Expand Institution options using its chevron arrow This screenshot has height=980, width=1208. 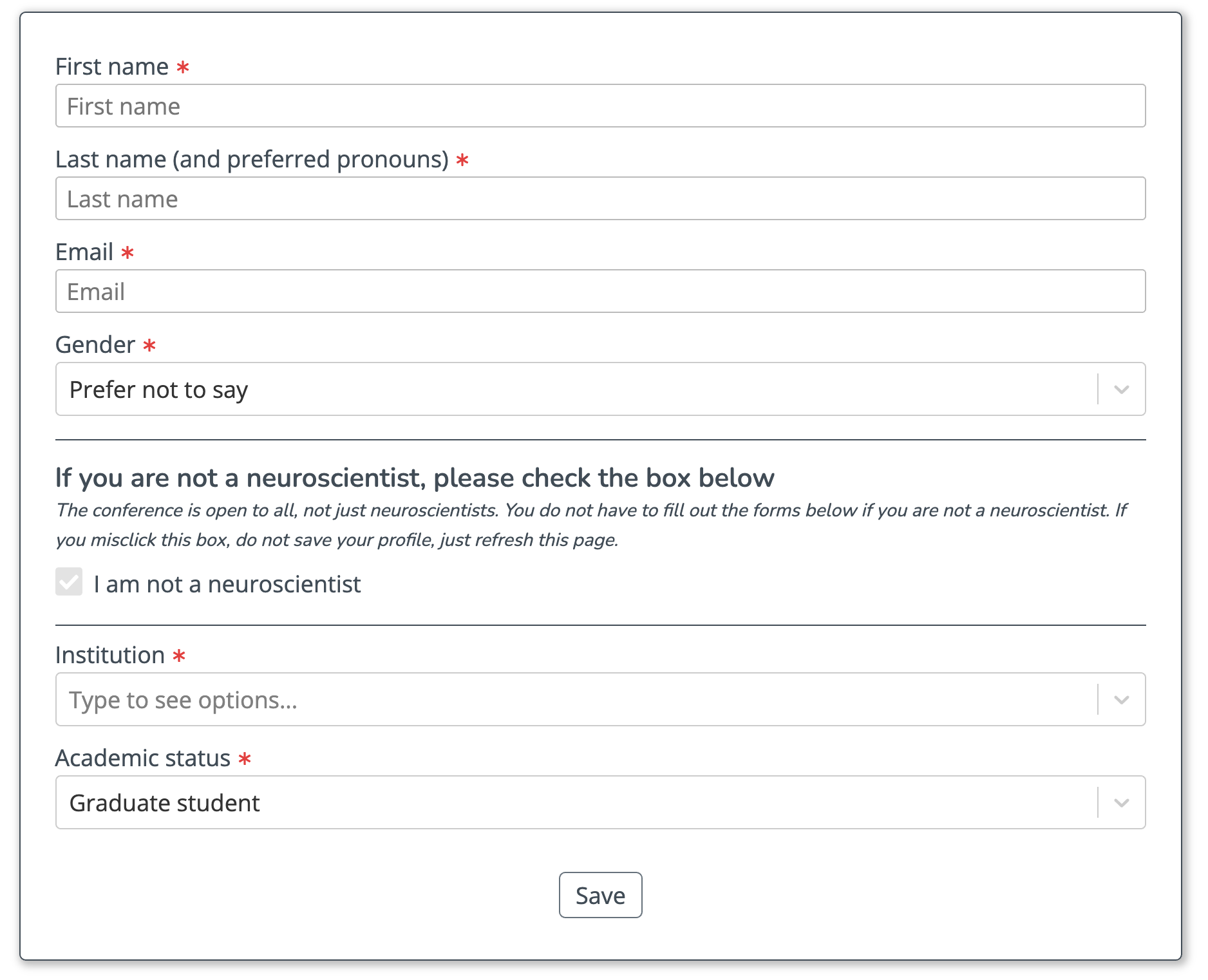point(1121,700)
